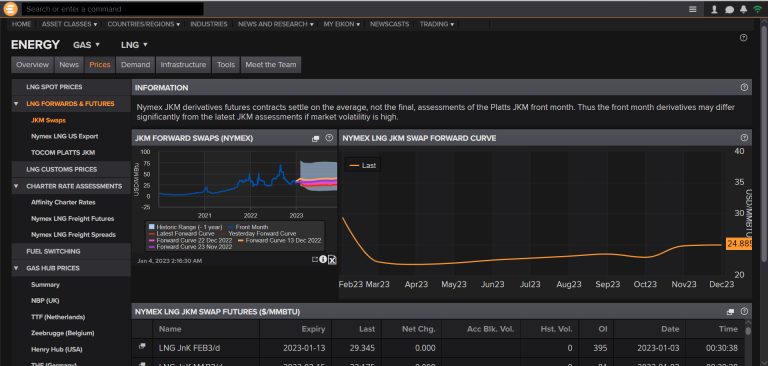
Task: Open the notifications bell
Action: click(744, 9)
